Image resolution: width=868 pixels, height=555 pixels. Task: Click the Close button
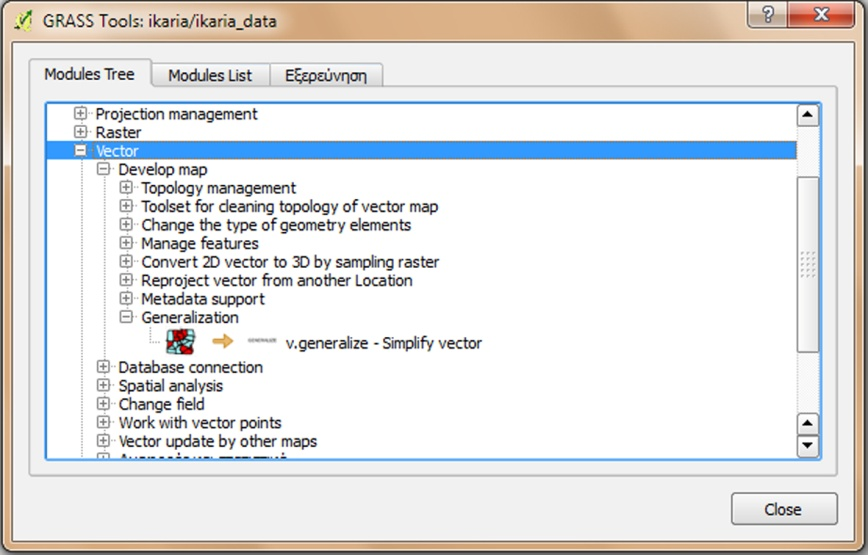(784, 509)
